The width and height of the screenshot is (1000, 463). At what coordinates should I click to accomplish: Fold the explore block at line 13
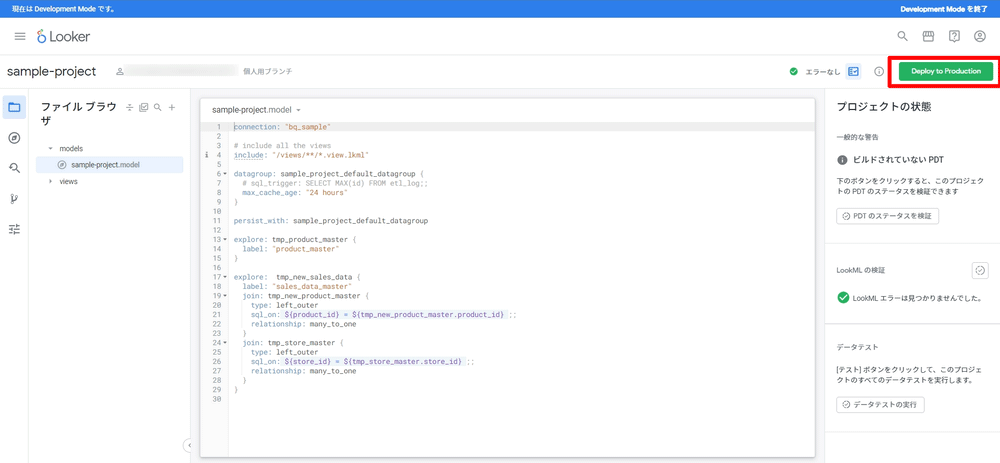226,240
